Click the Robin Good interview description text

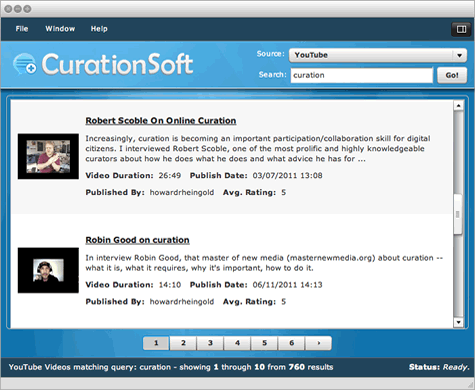click(264, 263)
